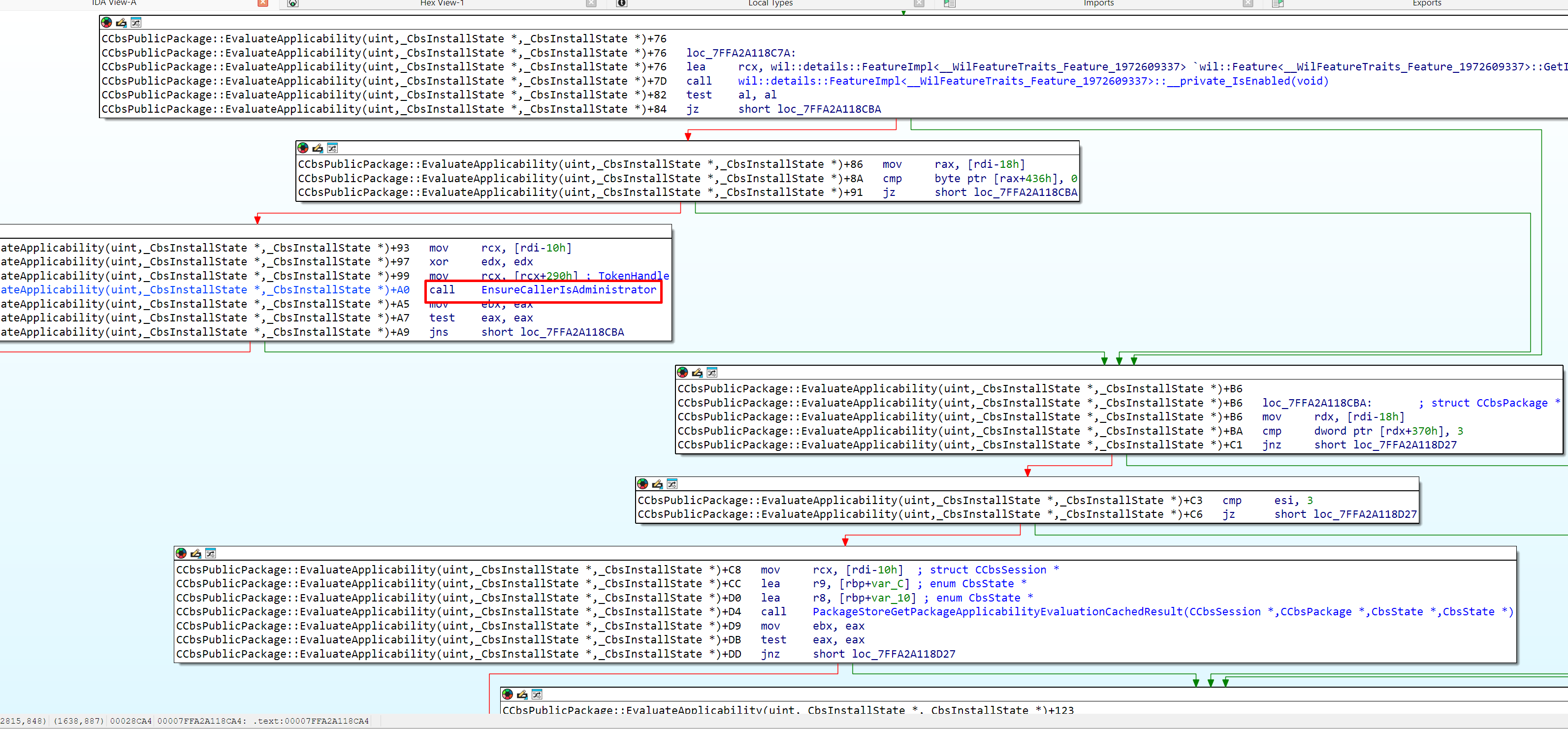The image size is (1568, 729).
Task: Click color icon on the 'cmp esi, 3' block
Action: (x=643, y=484)
